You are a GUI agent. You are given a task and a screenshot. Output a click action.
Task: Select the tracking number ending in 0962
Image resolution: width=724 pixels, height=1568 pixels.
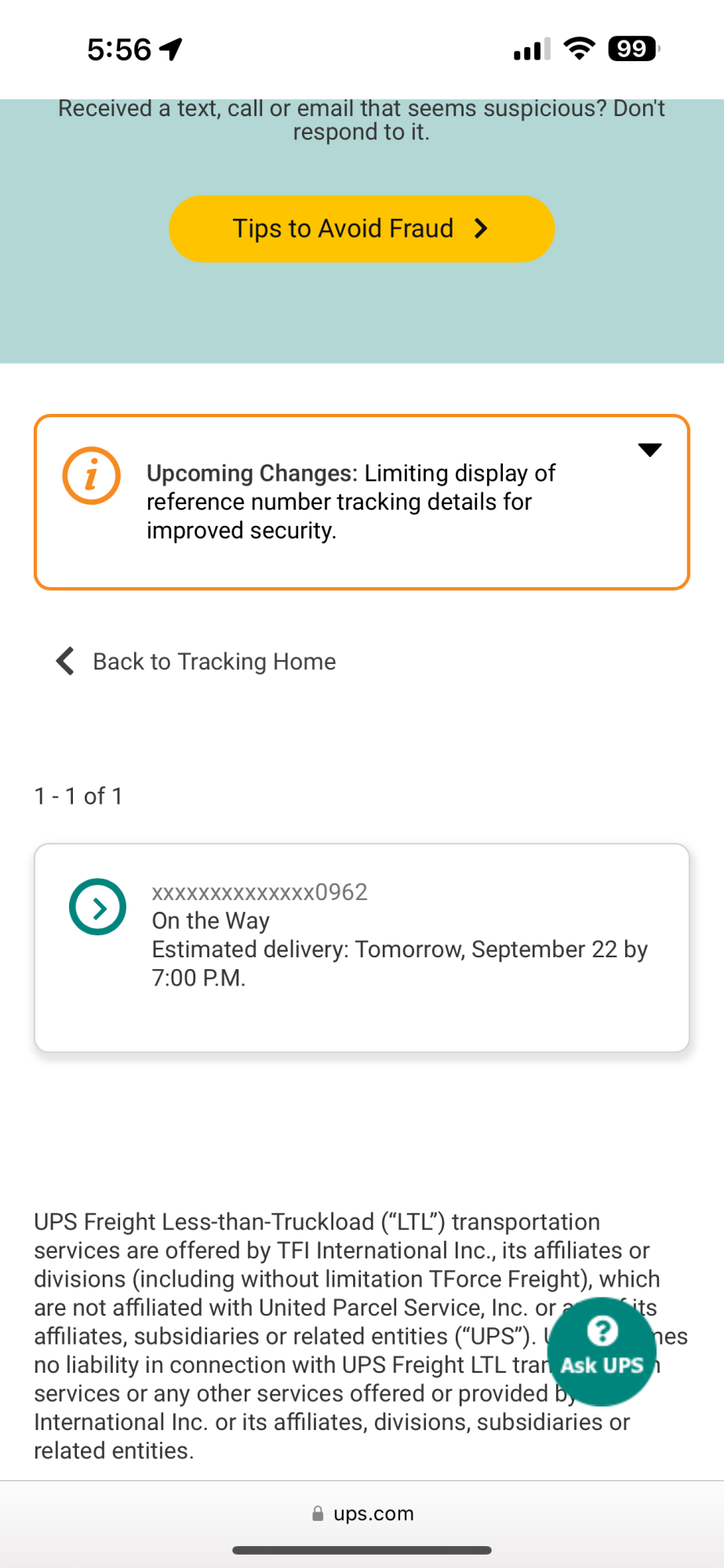(x=259, y=892)
